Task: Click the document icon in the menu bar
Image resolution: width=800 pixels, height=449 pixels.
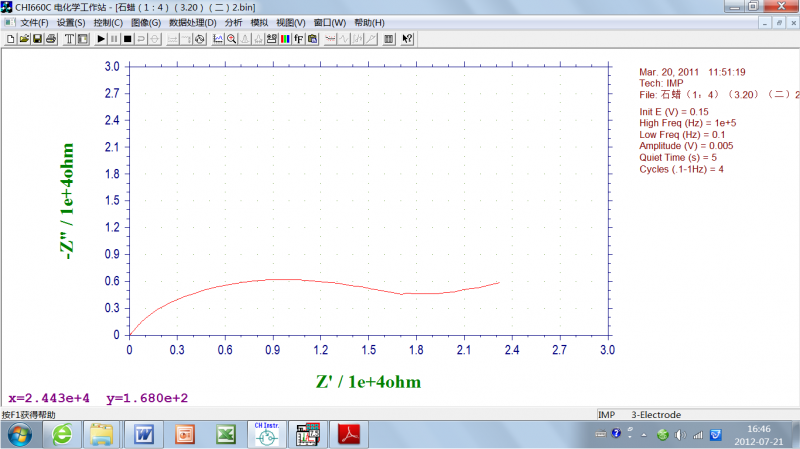Action: click(9, 22)
